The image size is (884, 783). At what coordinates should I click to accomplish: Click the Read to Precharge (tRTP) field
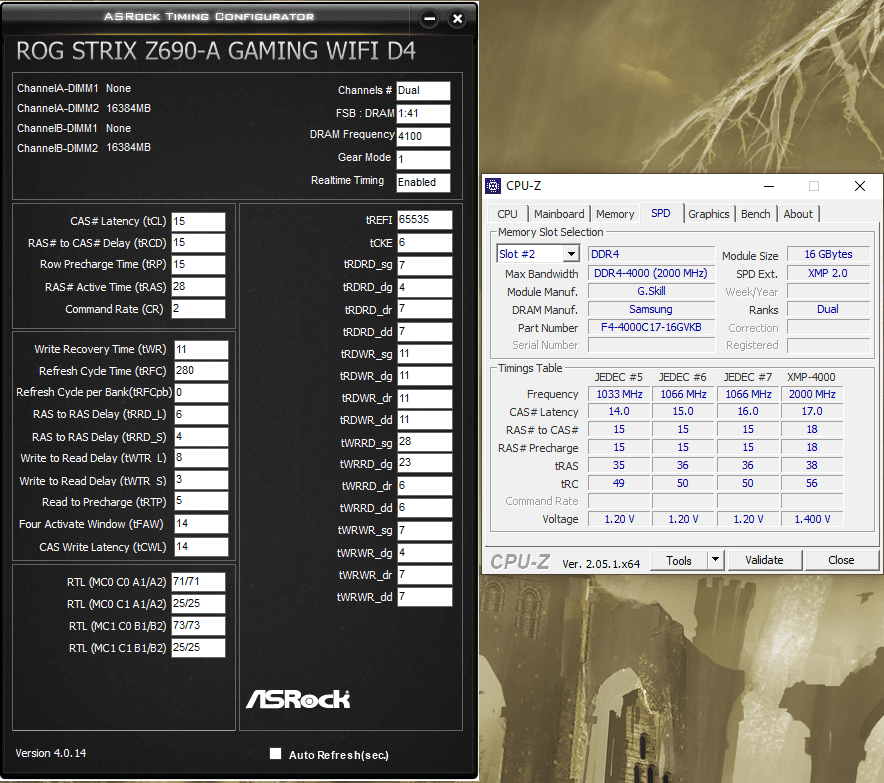pos(201,501)
